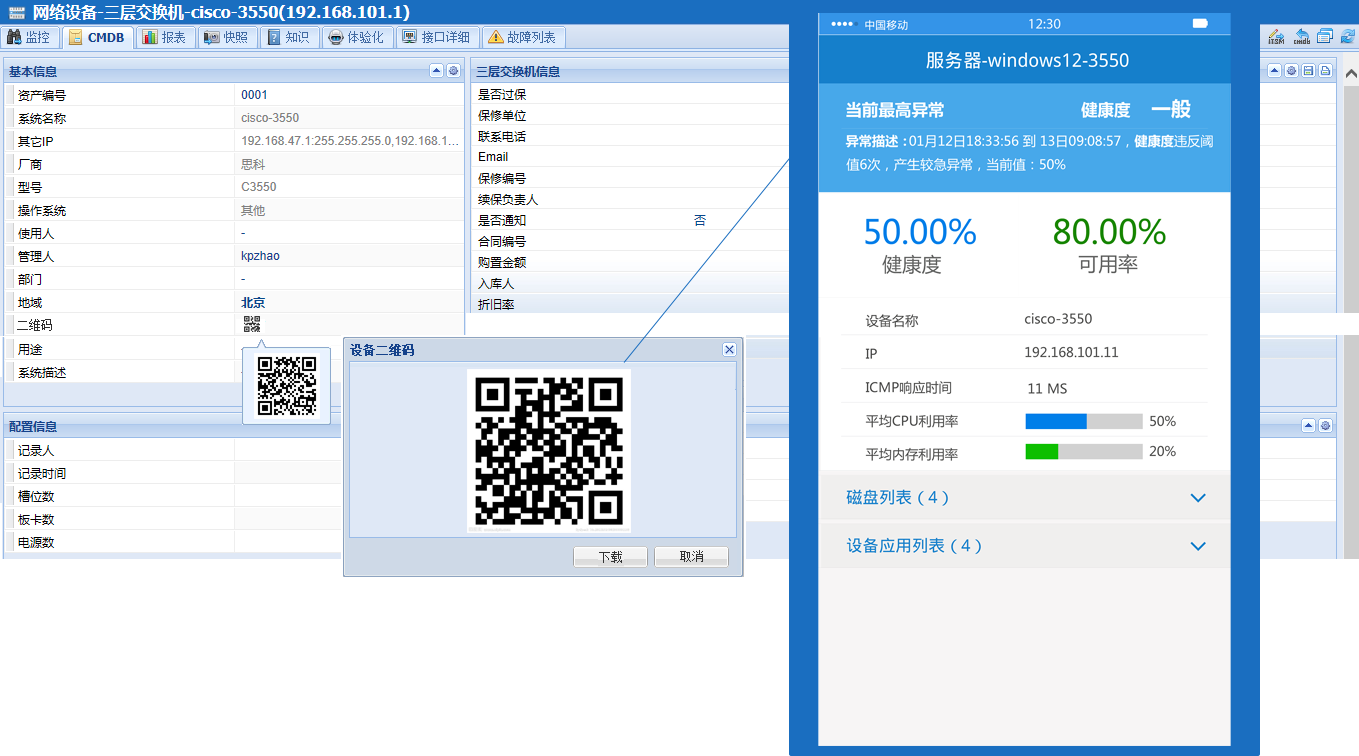Image resolution: width=1359 pixels, height=756 pixels.
Task: Click the 地域 value 北京
Action: [253, 302]
